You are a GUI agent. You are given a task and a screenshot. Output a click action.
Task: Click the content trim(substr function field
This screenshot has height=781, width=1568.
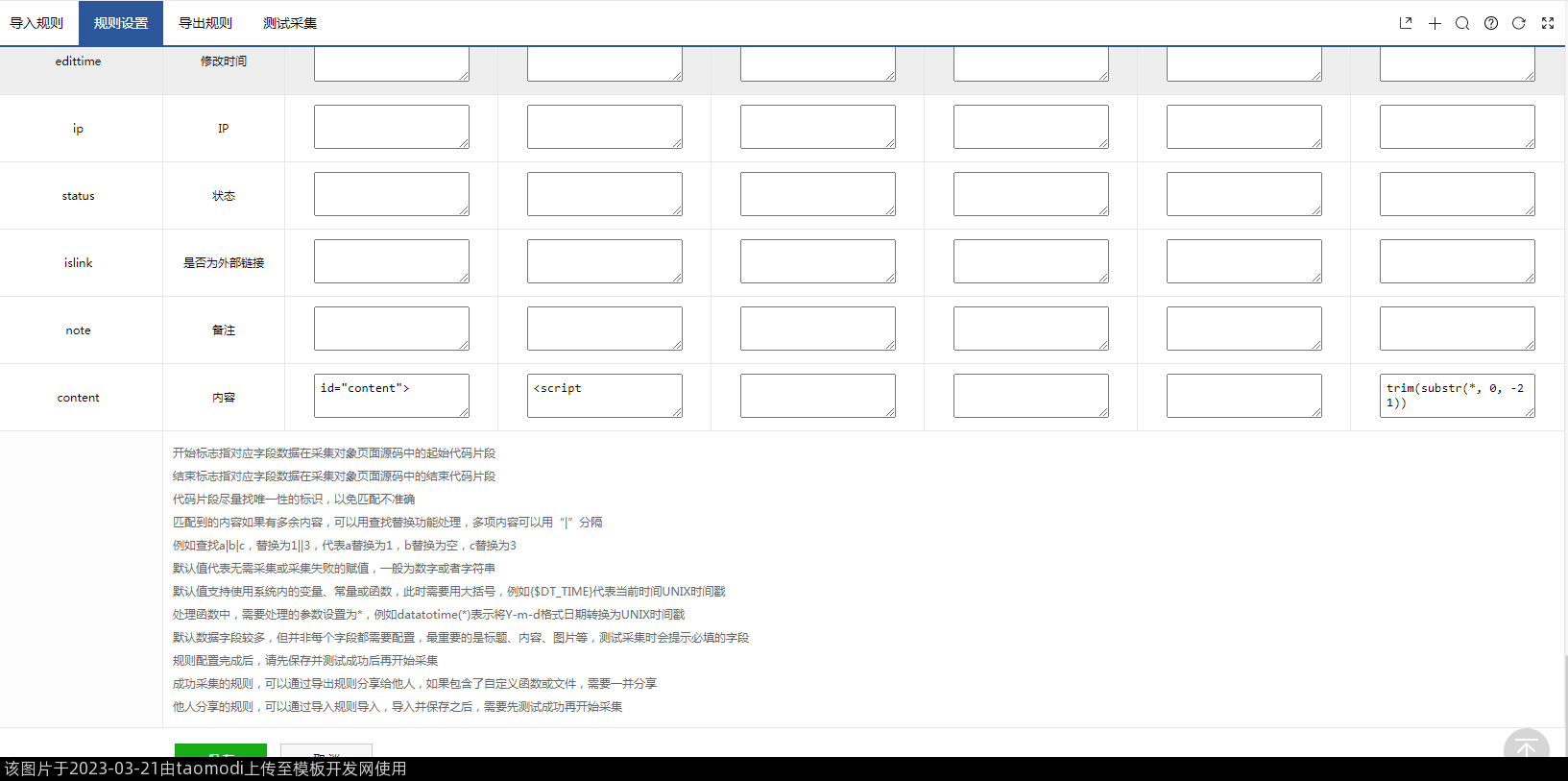pyautogui.click(x=1457, y=396)
